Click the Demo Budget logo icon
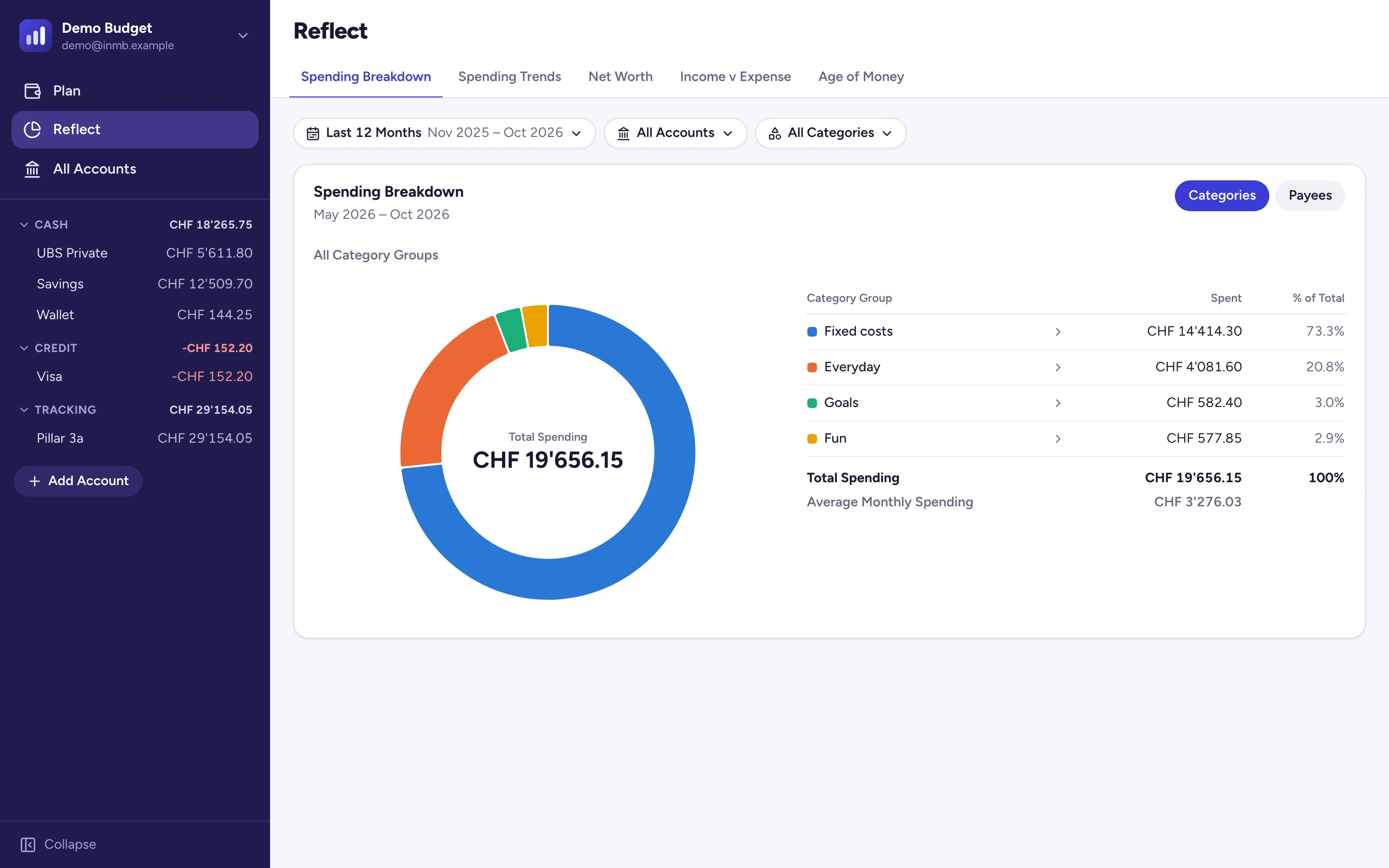 (x=36, y=36)
